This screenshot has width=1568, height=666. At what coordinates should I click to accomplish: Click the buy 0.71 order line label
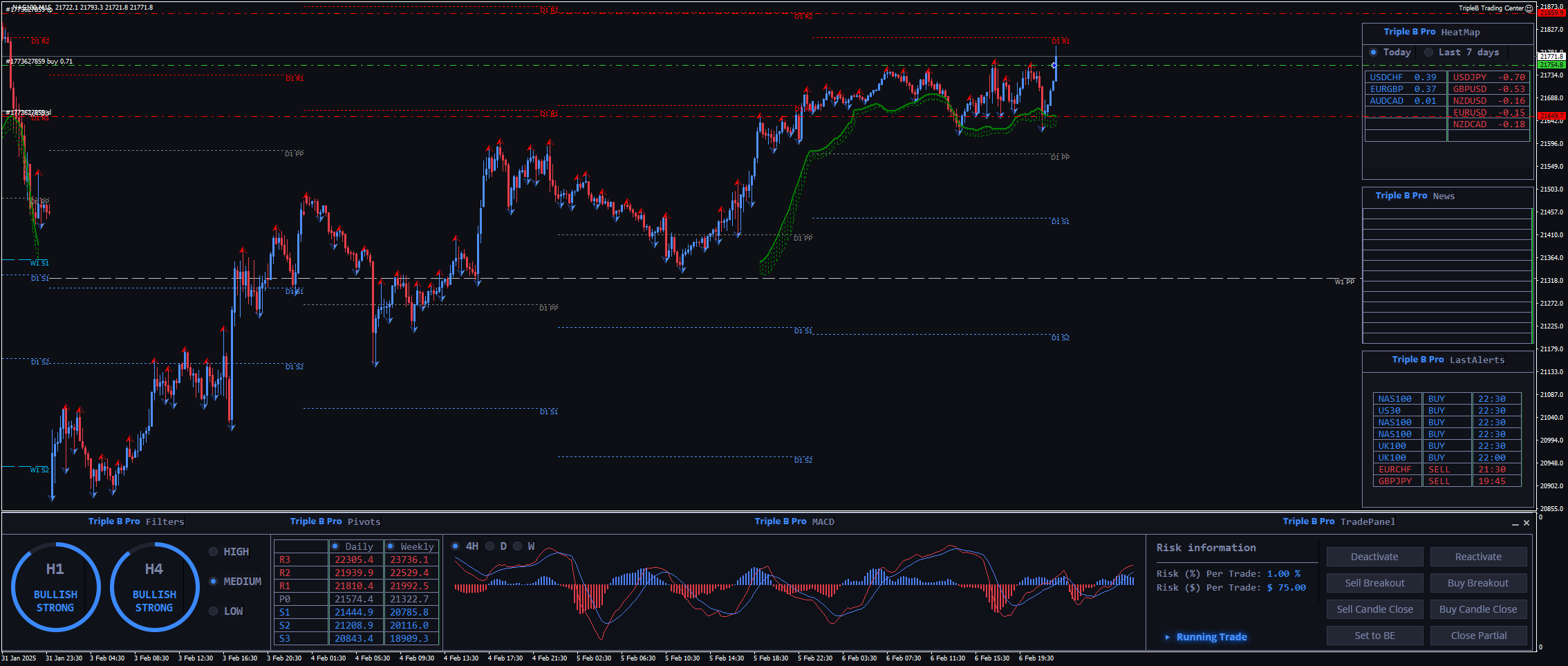click(41, 62)
